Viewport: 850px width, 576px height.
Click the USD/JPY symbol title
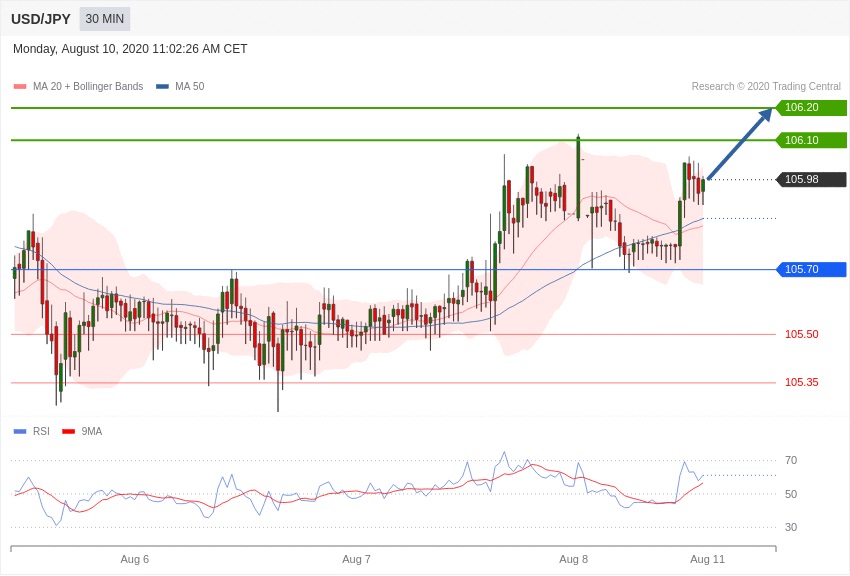pyautogui.click(x=41, y=19)
